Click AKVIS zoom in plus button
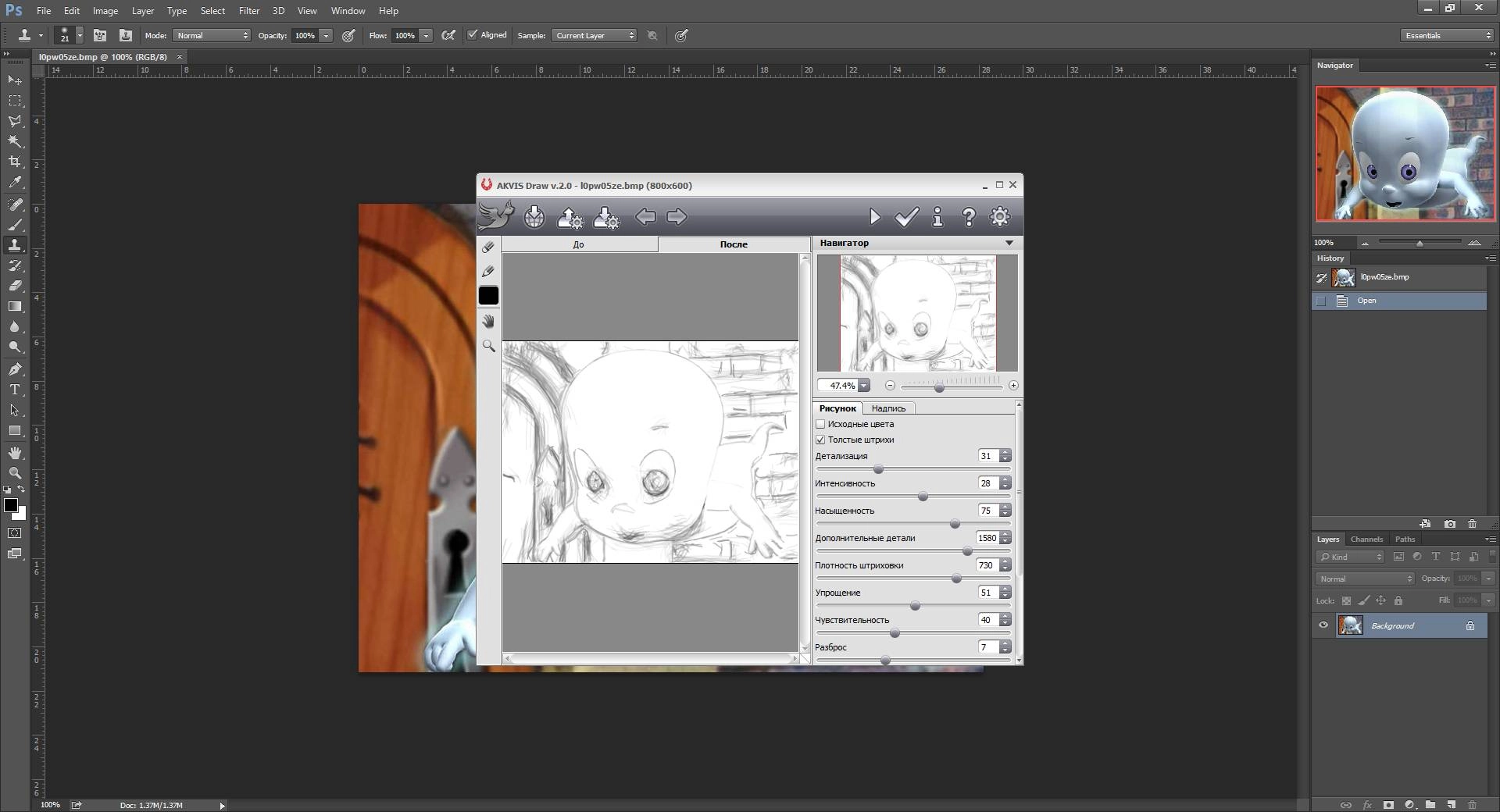The width and height of the screenshot is (1500, 812). (x=1013, y=385)
